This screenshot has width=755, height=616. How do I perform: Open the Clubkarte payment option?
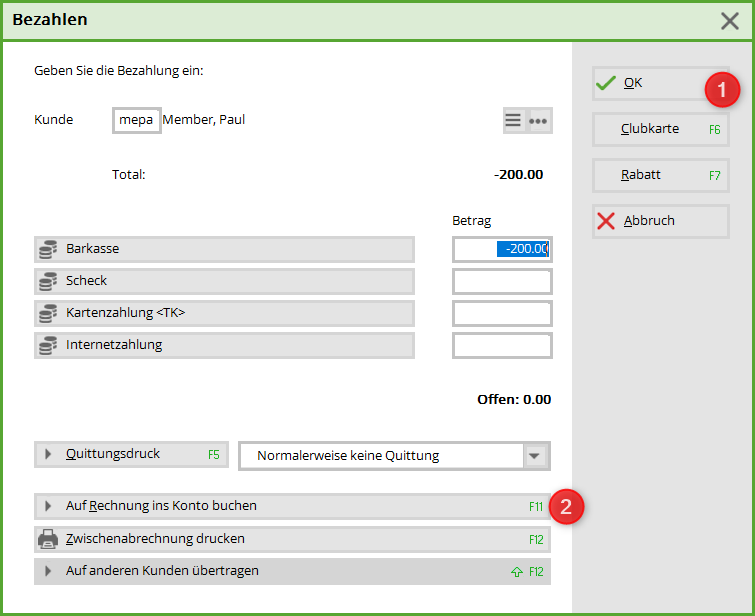660,129
